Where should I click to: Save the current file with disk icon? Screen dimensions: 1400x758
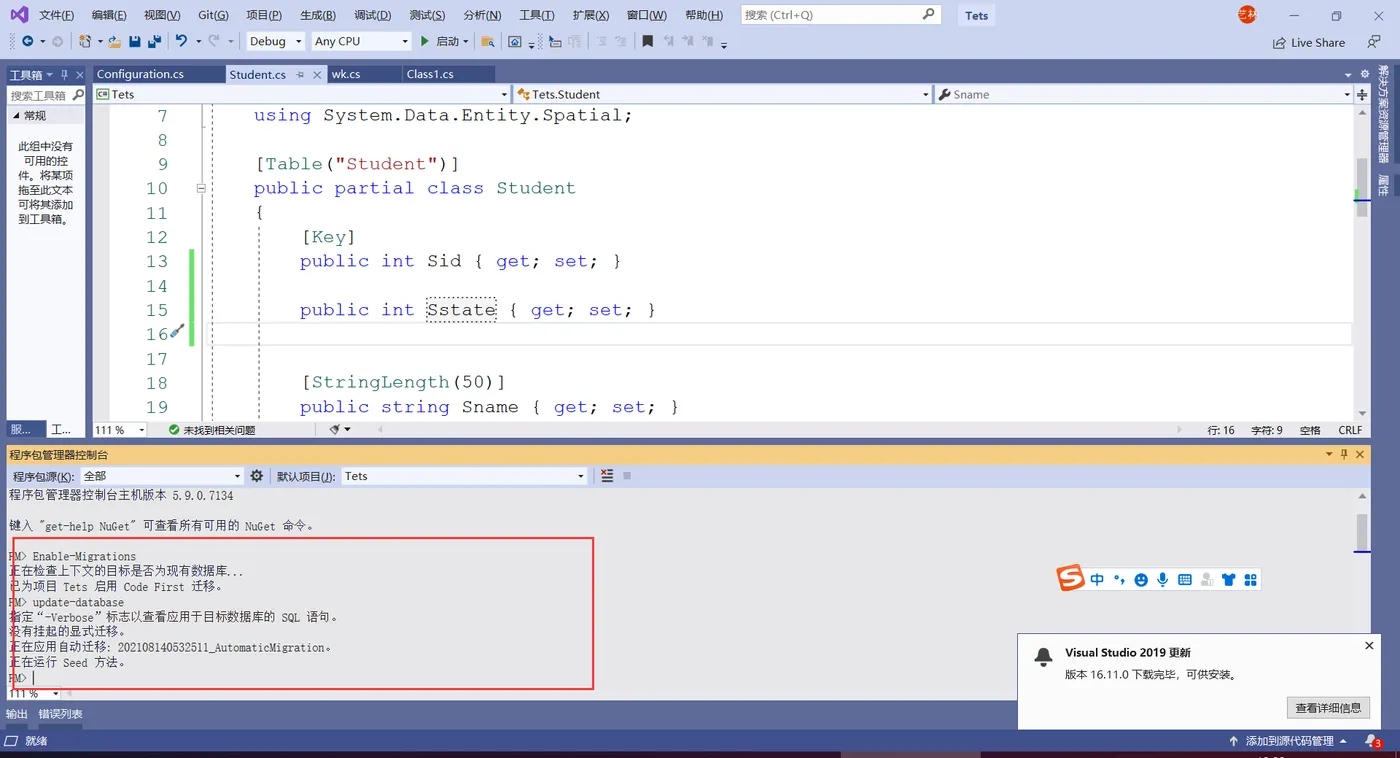pyautogui.click(x=135, y=41)
